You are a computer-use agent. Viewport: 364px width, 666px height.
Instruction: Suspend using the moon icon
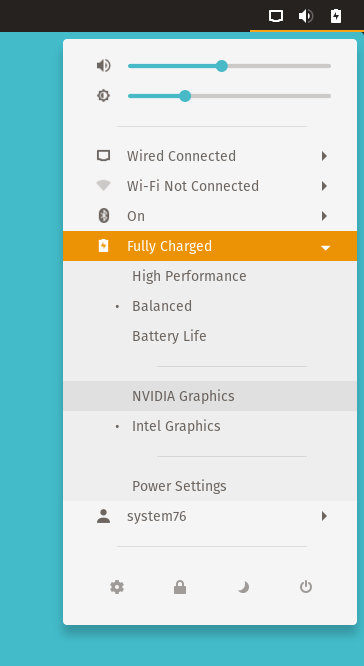pyautogui.click(x=243, y=587)
